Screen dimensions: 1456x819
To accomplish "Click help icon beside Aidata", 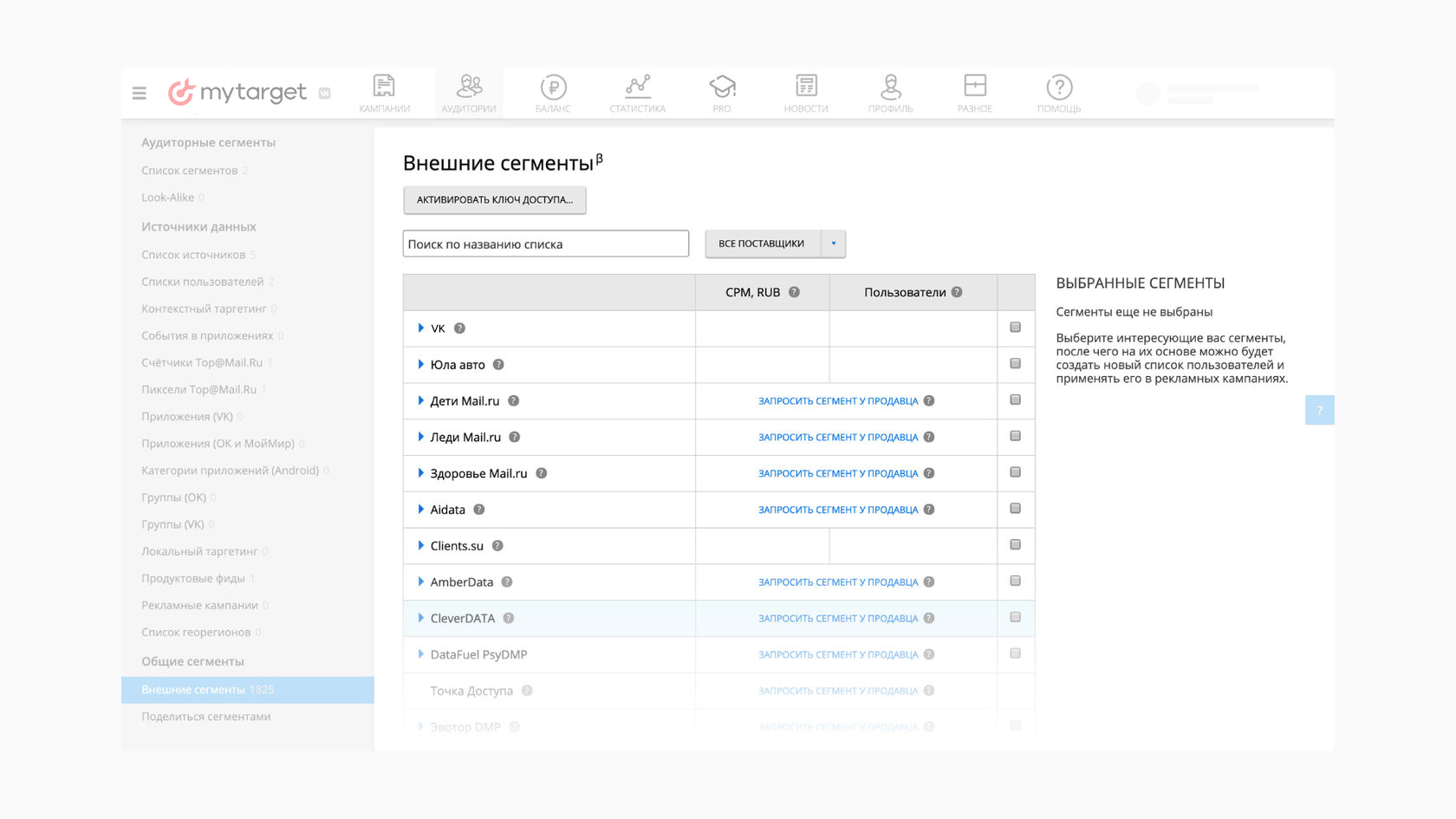I will point(478,510).
